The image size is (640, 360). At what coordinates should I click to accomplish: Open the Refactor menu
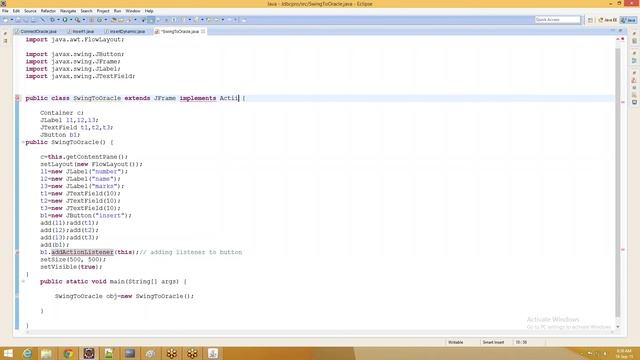tap(48, 11)
